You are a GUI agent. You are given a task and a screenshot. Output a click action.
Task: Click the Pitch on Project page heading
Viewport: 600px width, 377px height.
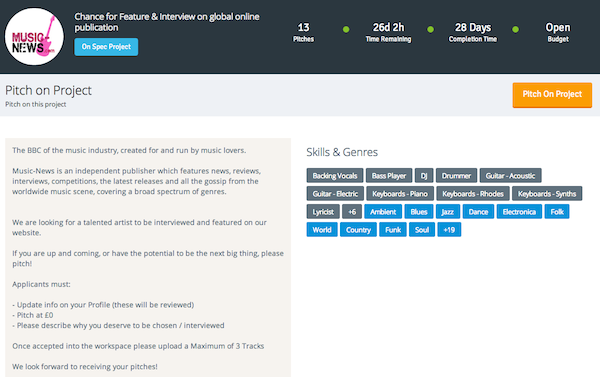click(x=48, y=90)
